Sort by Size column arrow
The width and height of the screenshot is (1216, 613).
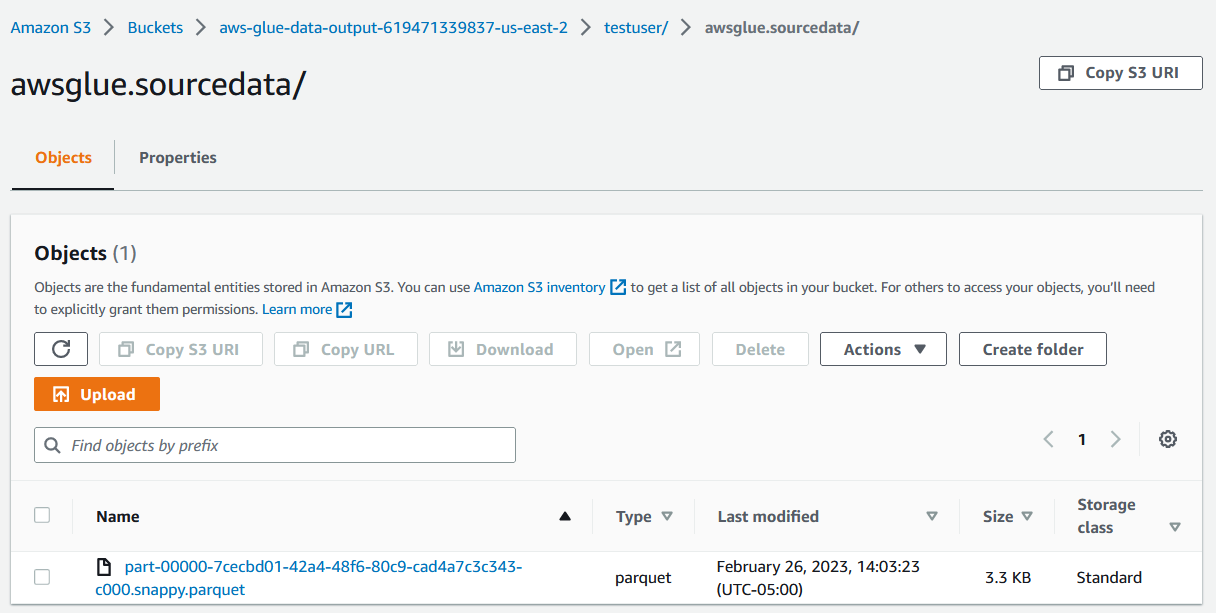pos(1026,517)
